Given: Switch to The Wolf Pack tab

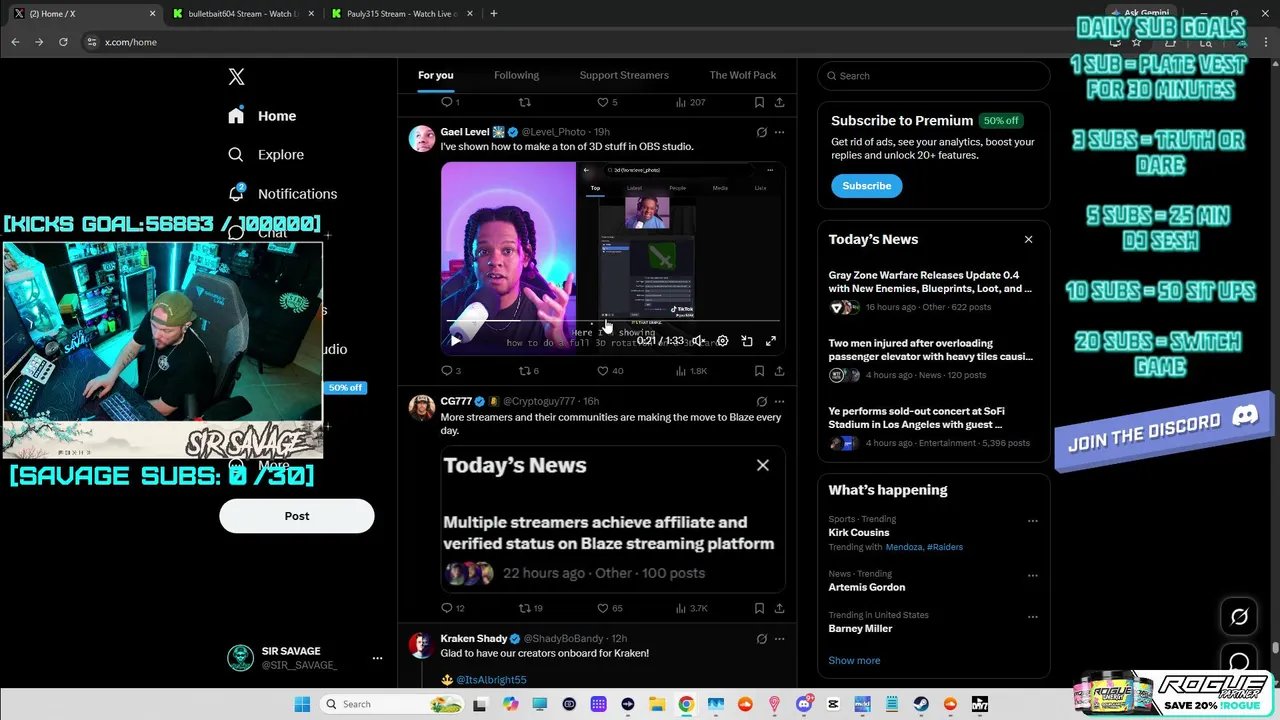Looking at the screenshot, I should [743, 76].
